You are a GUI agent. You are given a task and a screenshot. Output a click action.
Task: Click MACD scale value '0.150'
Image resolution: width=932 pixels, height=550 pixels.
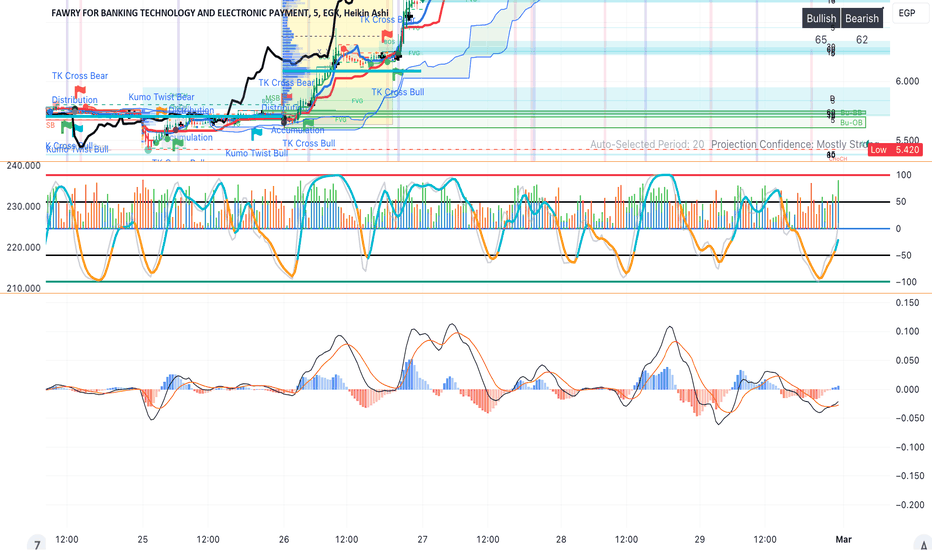(x=907, y=303)
